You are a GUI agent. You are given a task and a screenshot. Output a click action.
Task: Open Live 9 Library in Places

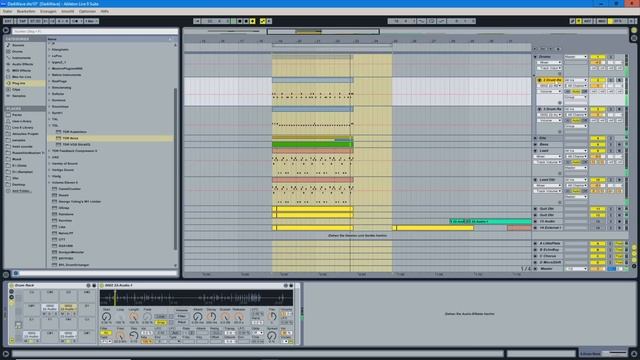coord(22,128)
